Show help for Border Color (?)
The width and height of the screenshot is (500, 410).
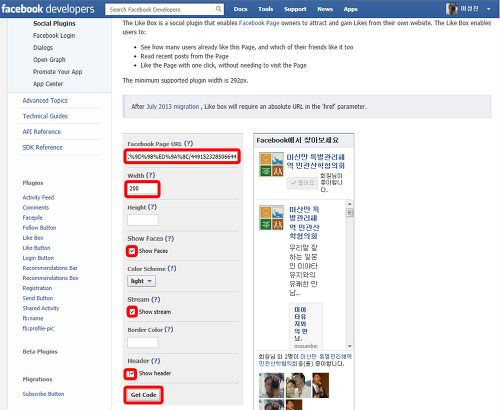point(169,329)
